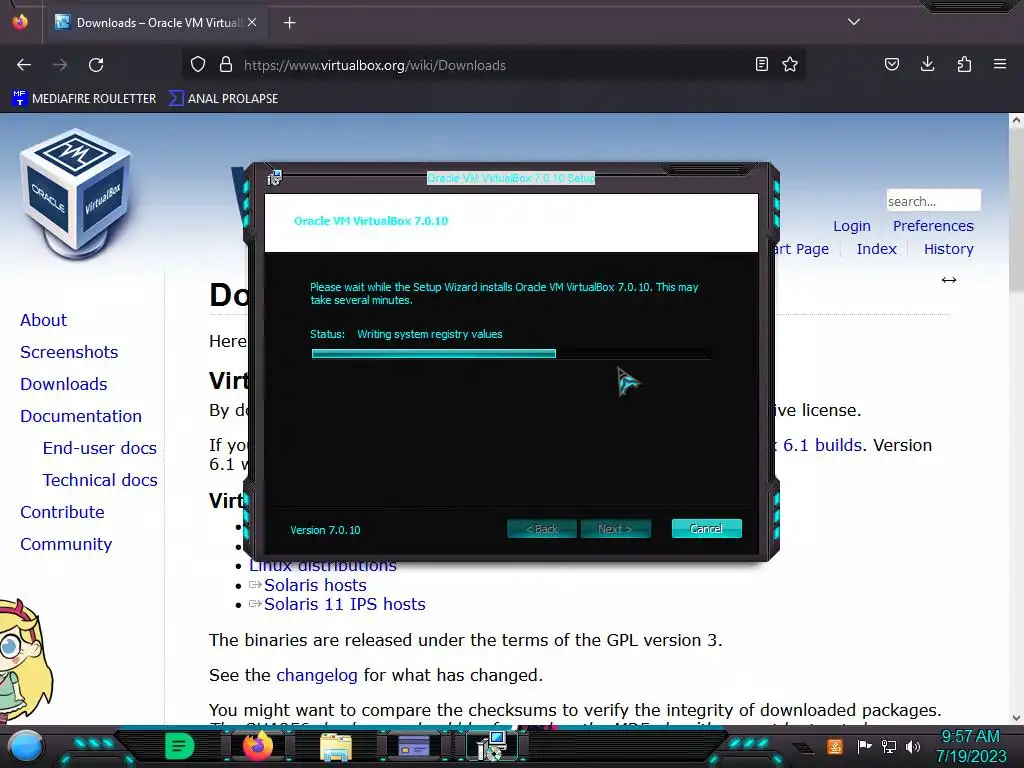
Task: Open the Save to Pocket icon
Action: click(891, 64)
